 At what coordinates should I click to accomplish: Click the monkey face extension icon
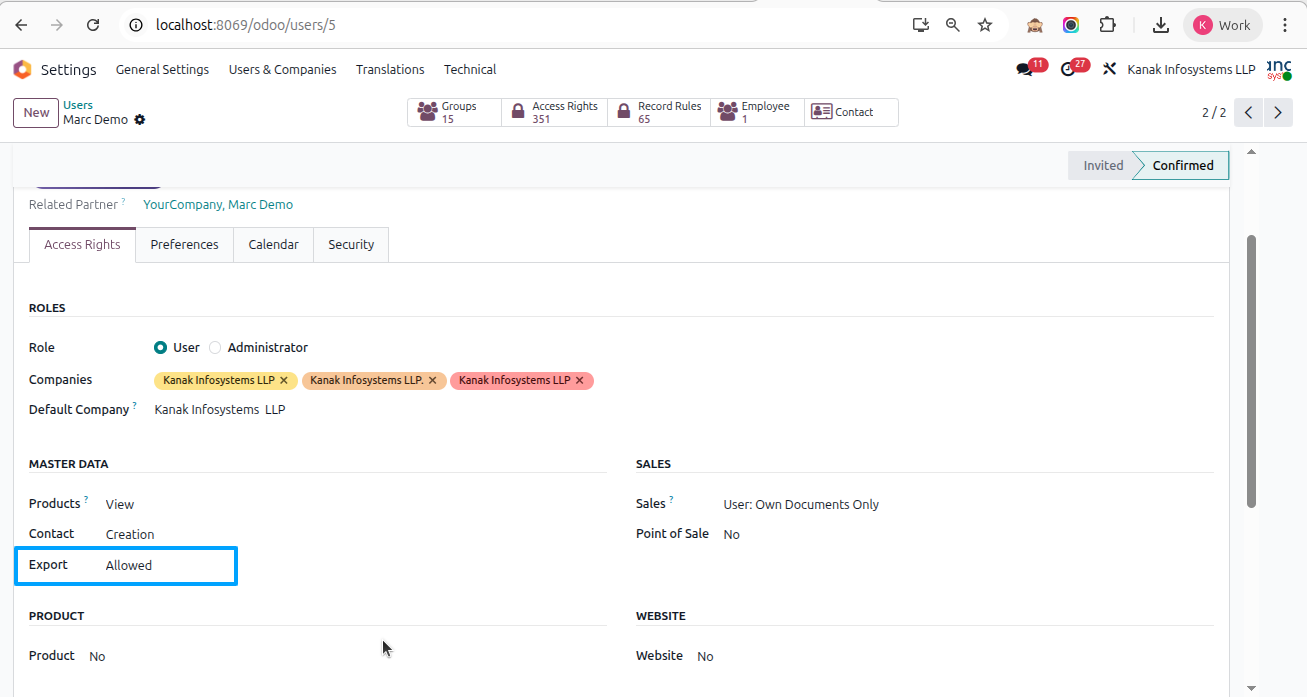(x=1035, y=25)
